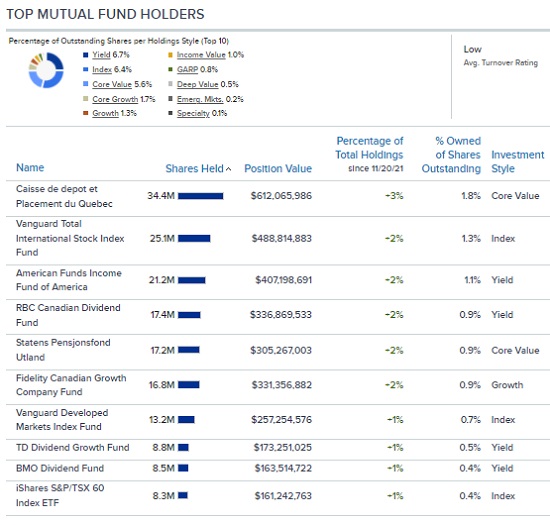Click the 13.2M shares held value

[162, 420]
